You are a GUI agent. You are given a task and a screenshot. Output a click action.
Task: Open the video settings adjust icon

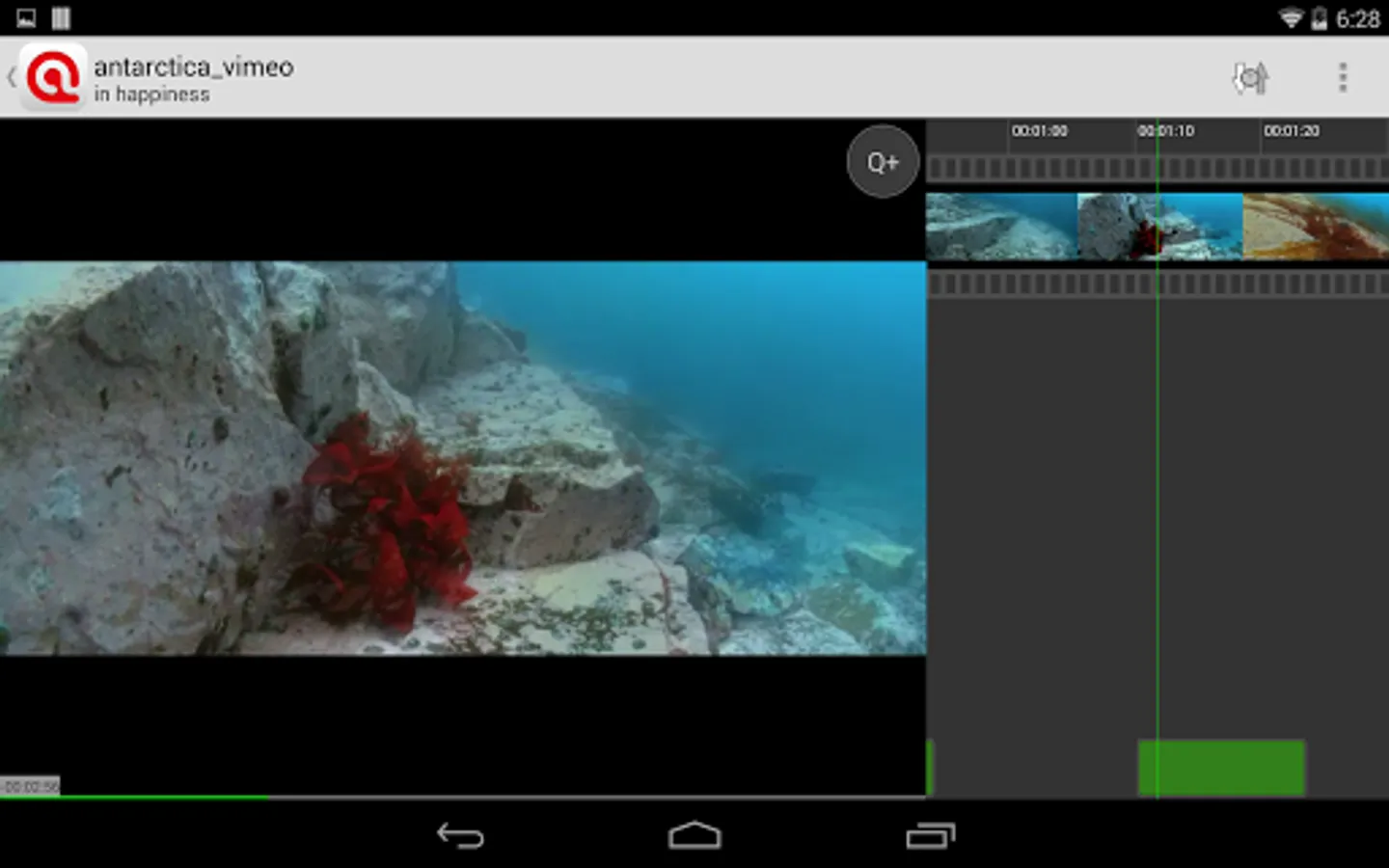pyautogui.click(x=1251, y=77)
